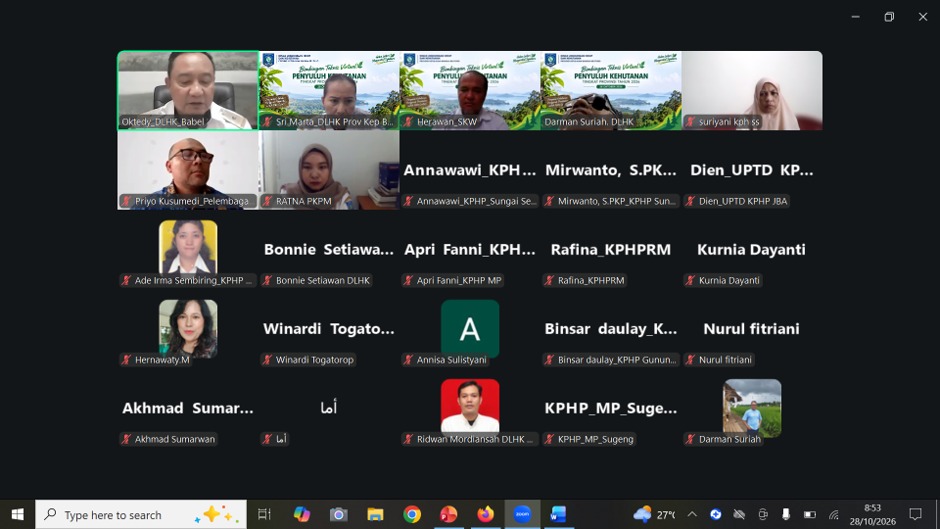Screen dimensions: 940x529
Task: Open Task View in the taskbar
Action: click(264, 514)
